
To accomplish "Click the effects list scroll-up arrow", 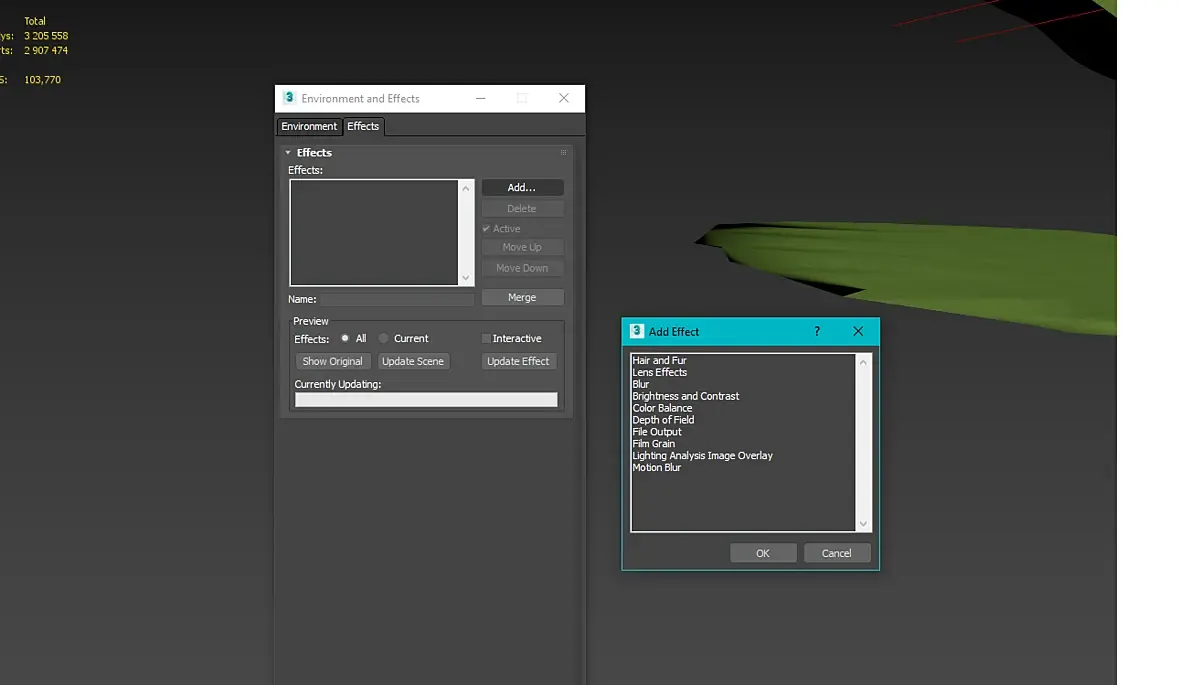I will (466, 188).
